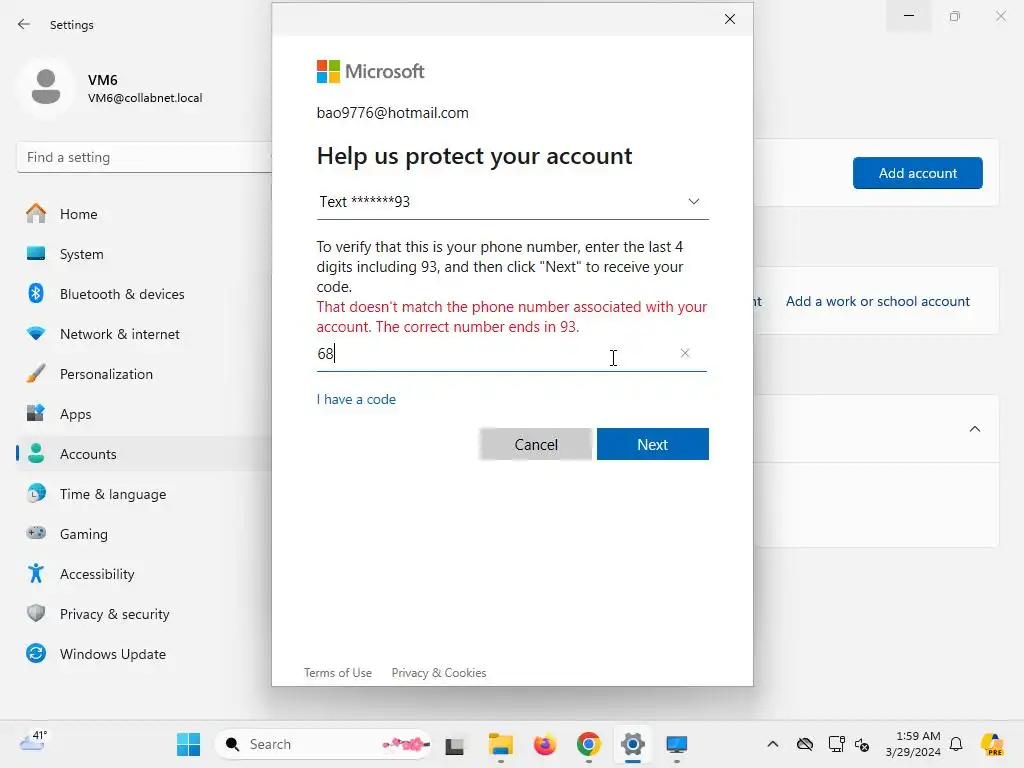Click the Windows Update refresh icon
Screen dimensions: 1024x768
coord(36,653)
